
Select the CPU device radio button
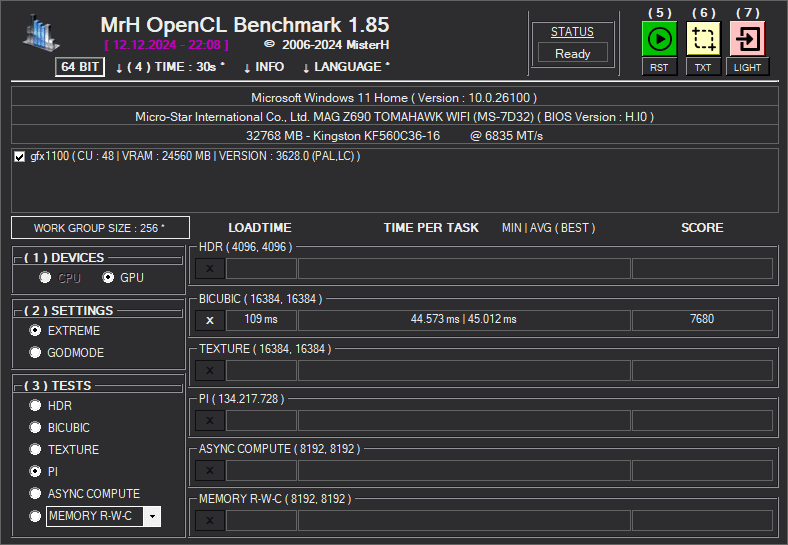[45, 278]
